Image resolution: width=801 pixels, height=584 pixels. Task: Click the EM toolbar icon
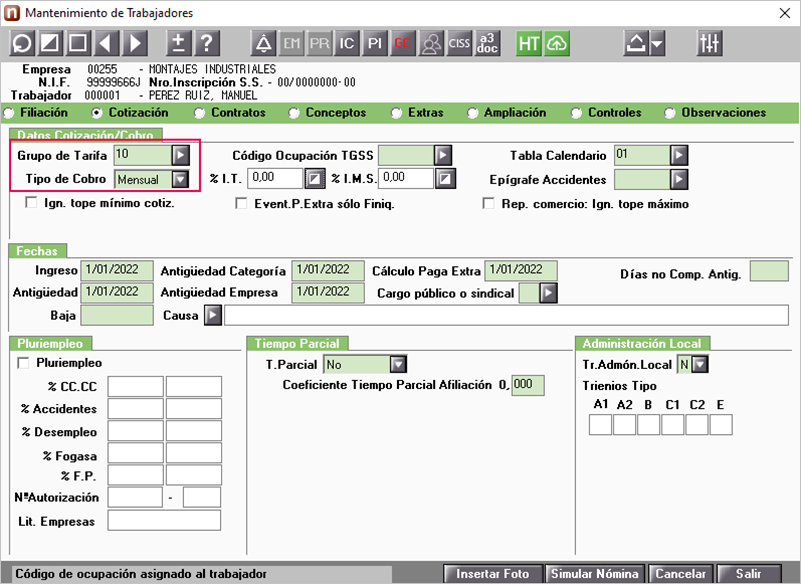point(292,43)
